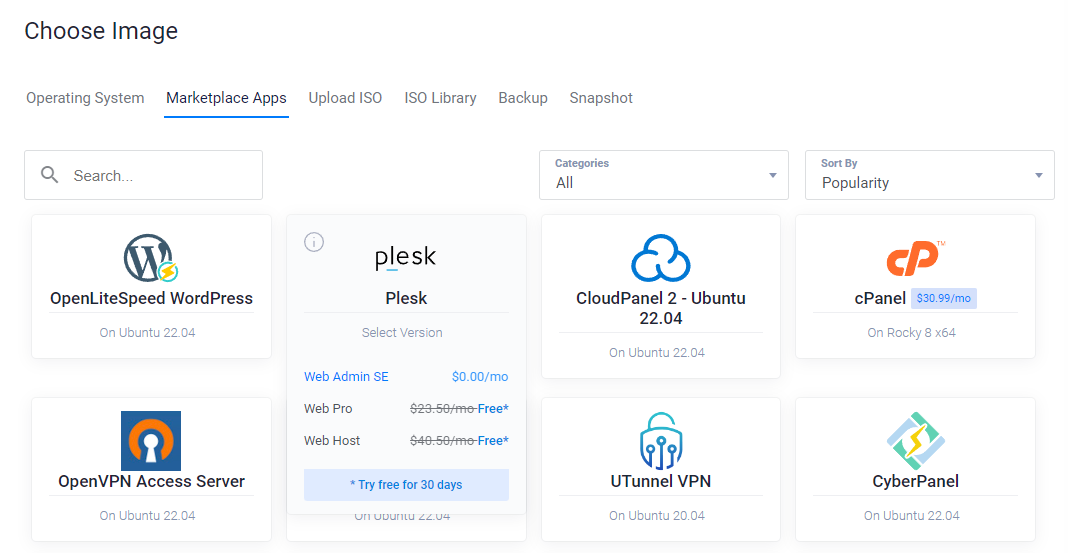The width and height of the screenshot is (1068, 553).
Task: Click the cPanel title text
Action: point(880,298)
